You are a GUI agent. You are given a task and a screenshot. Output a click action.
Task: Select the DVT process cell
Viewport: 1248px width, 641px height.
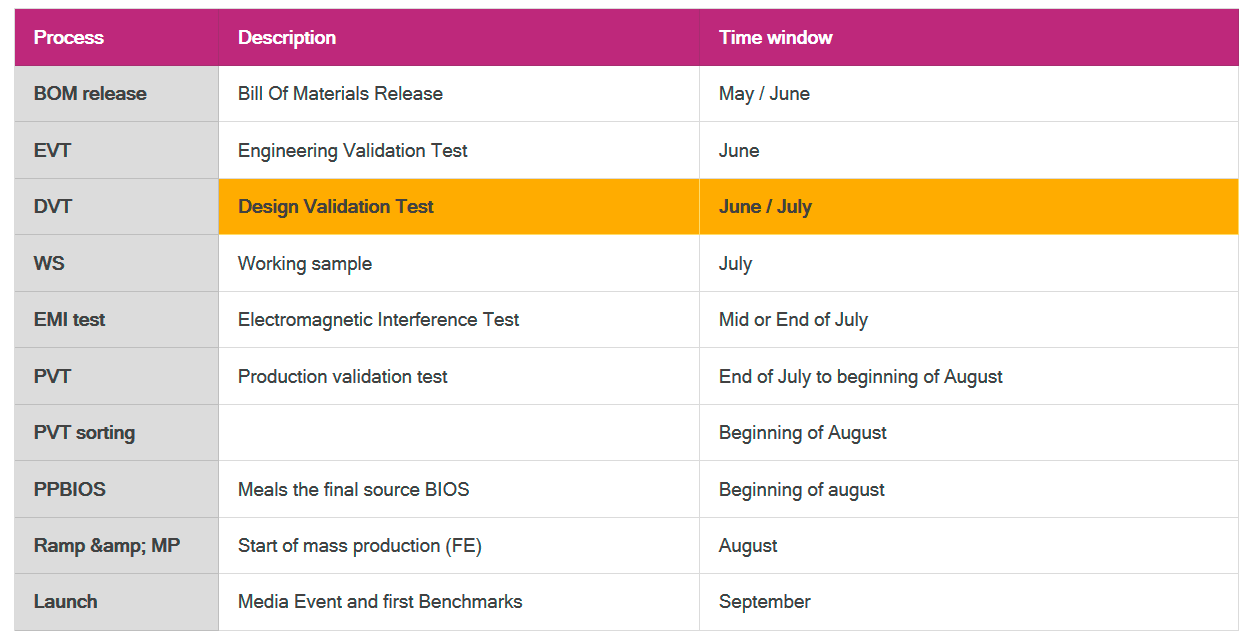point(53,207)
